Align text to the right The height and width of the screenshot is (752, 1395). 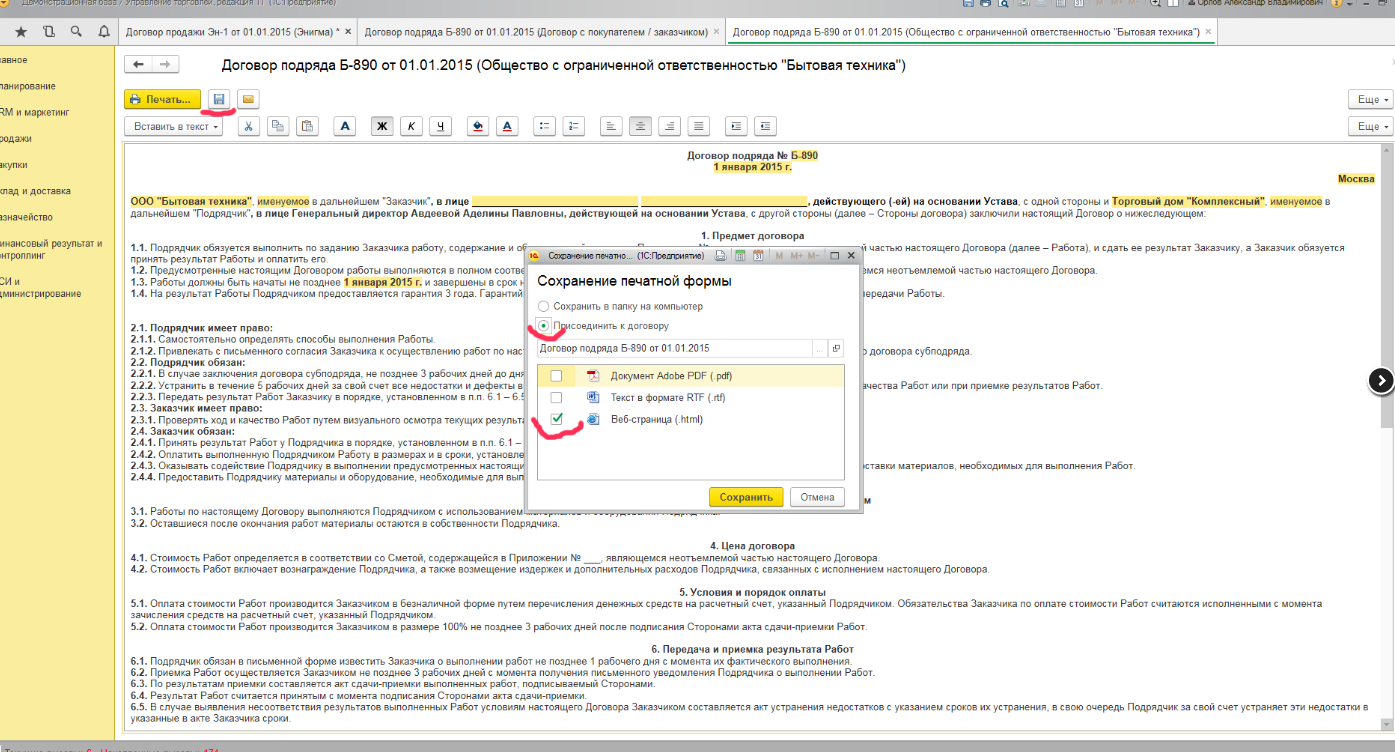tap(670, 126)
